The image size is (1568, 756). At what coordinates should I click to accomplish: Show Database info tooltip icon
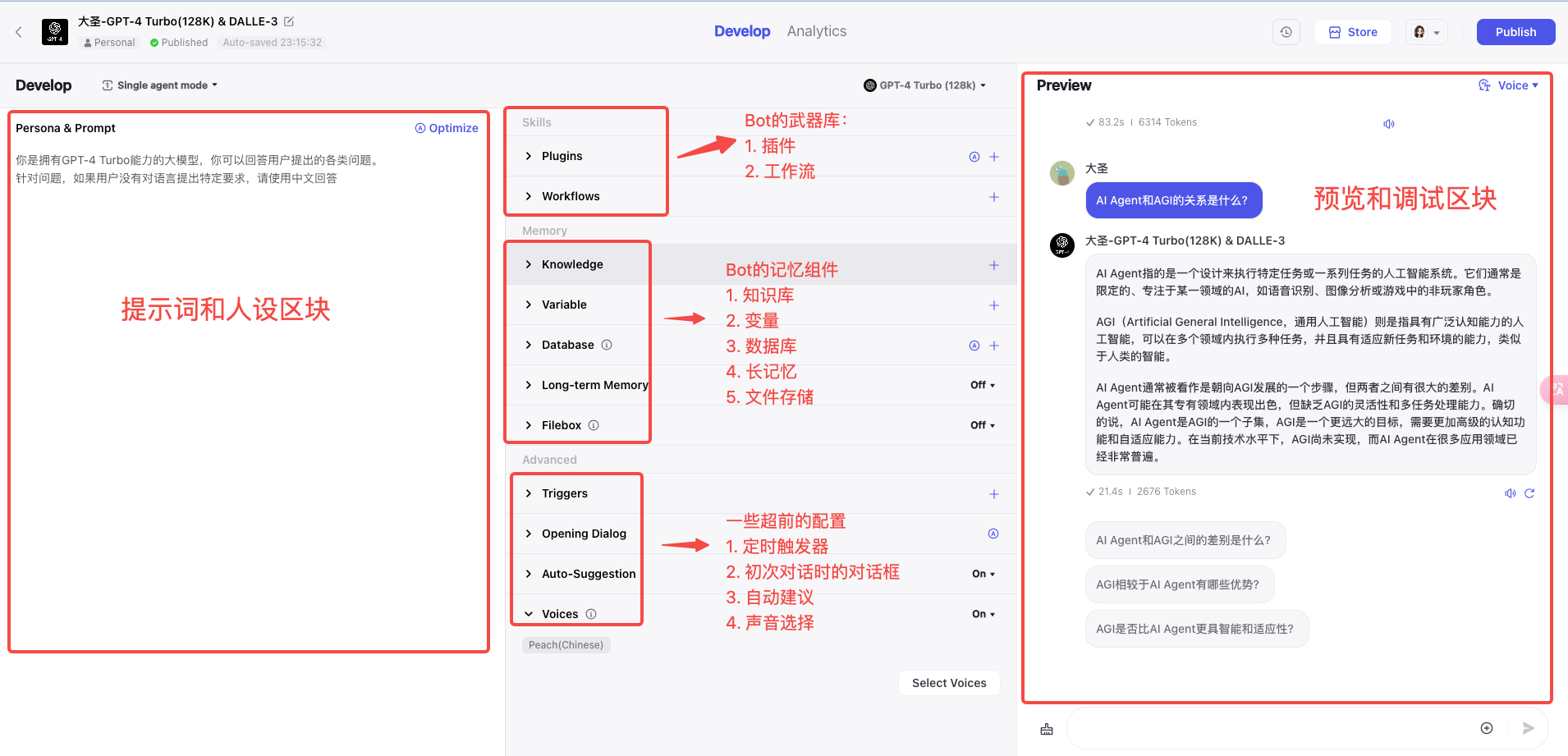pyautogui.click(x=607, y=345)
